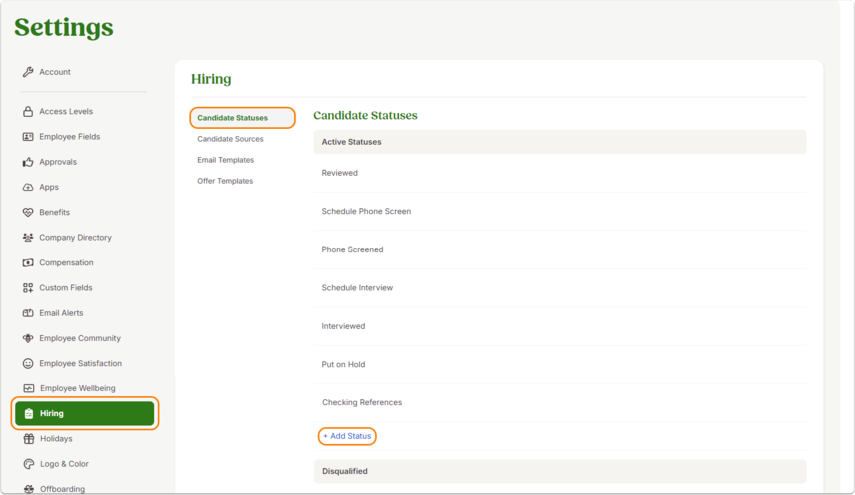Select the Reviewed status row

[x=559, y=173]
